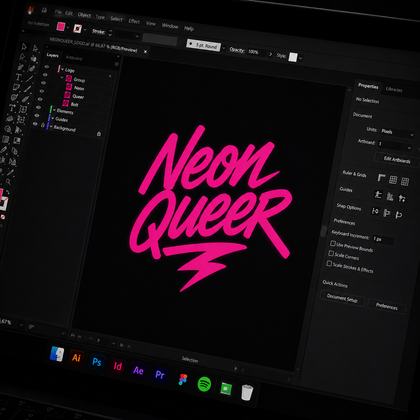The height and width of the screenshot is (420, 420).
Task: Select the Direct Selection tool
Action: [x=35, y=48]
